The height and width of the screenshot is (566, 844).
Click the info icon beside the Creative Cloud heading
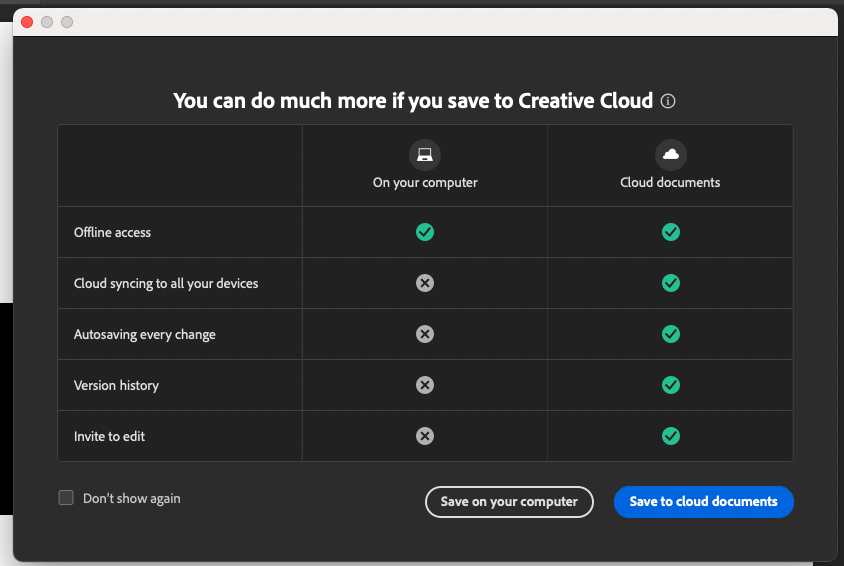point(669,101)
